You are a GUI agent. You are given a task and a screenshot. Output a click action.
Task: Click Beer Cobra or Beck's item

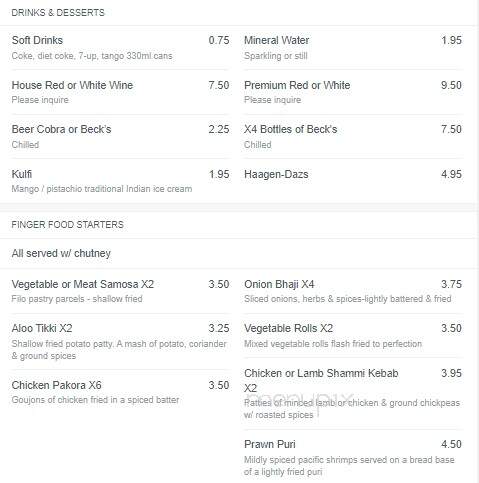tap(120, 136)
